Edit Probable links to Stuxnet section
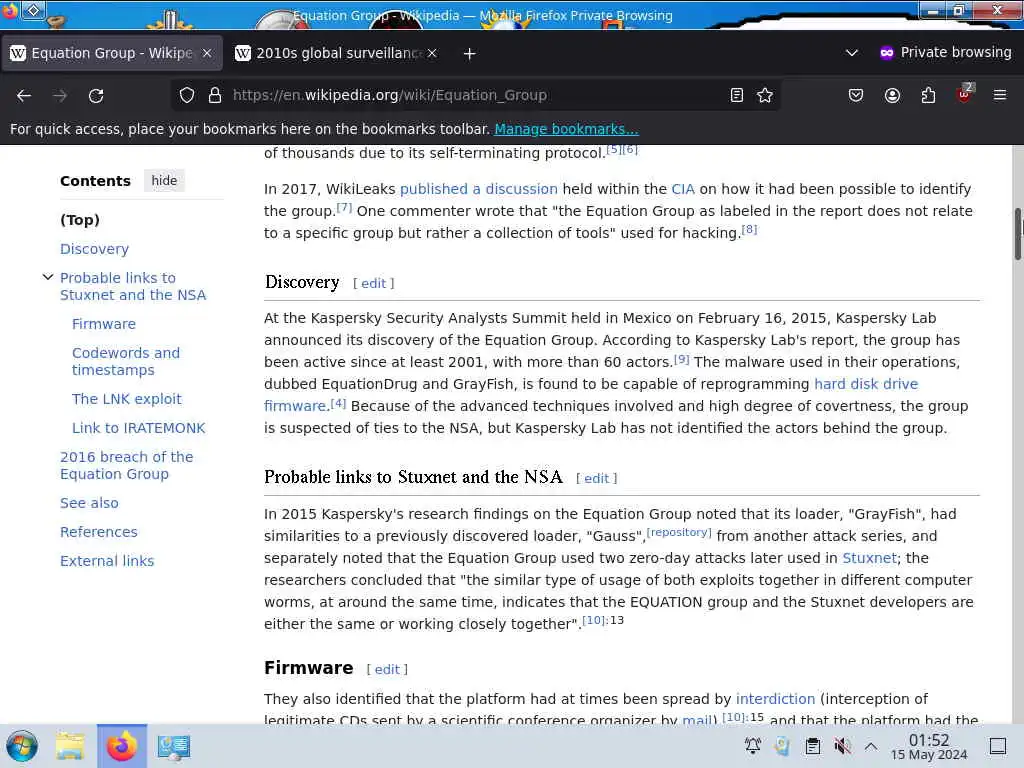 (x=596, y=478)
